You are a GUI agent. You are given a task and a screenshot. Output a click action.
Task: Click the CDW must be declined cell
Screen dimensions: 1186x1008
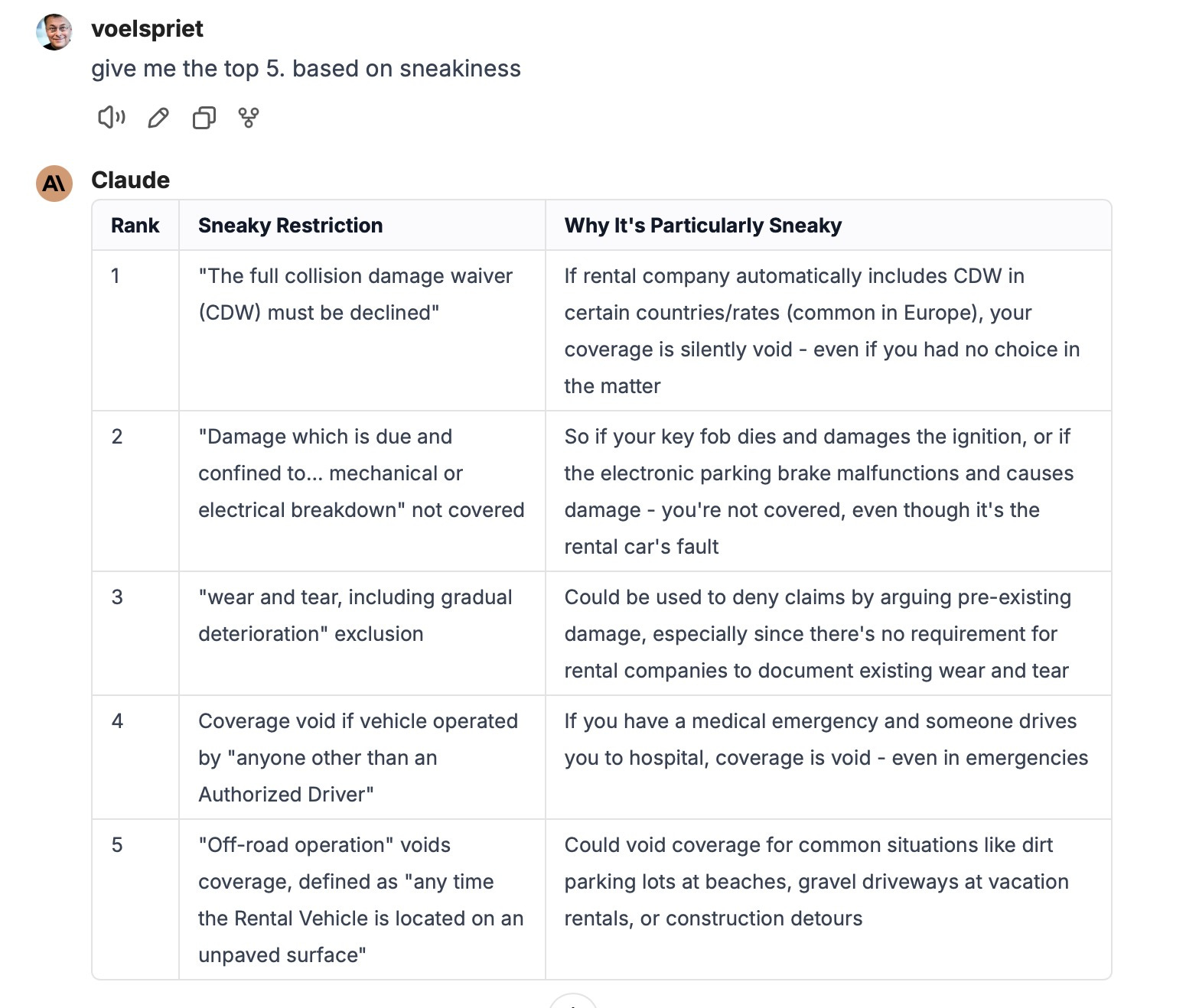pos(362,330)
